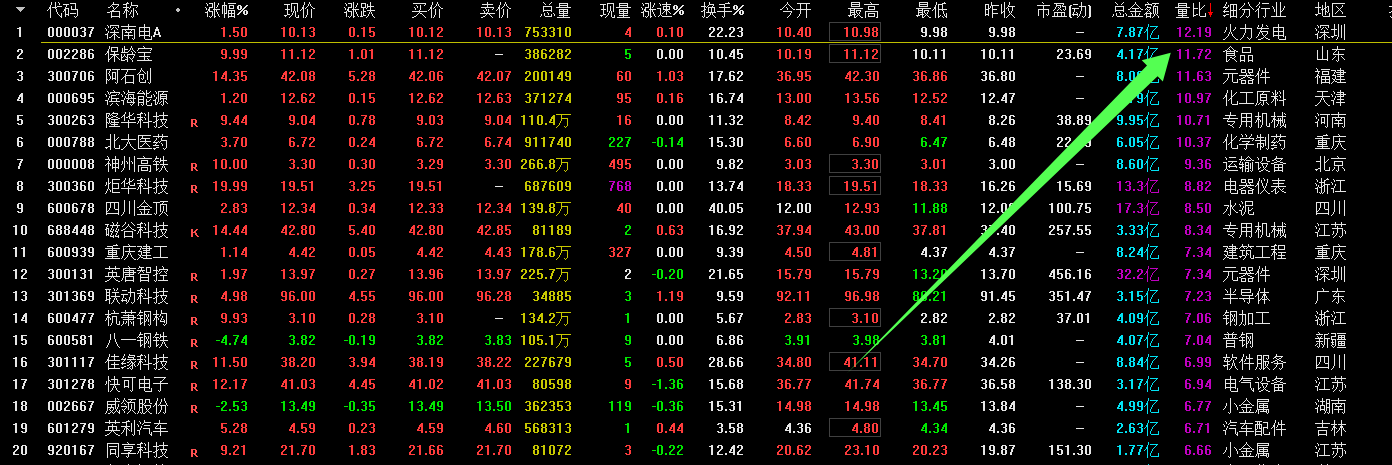Click the 现量 column header
The height and width of the screenshot is (465, 1392).
(616, 11)
